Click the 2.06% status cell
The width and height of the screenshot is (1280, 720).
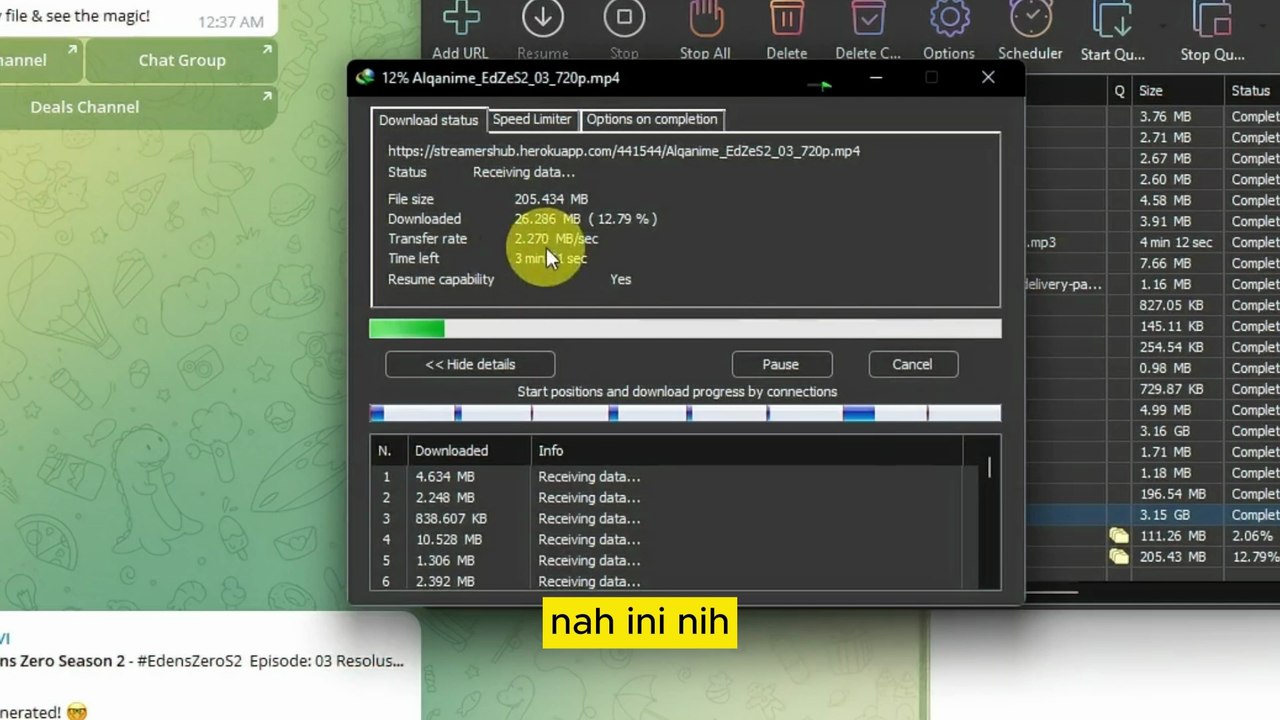1252,536
